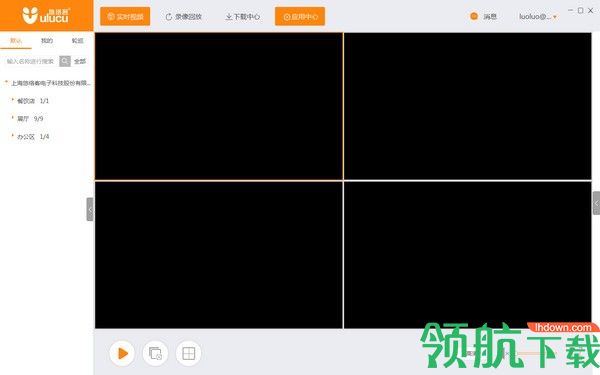Viewport: 600px width, 375px height.
Task: Focus the device name search field
Action: [31, 61]
